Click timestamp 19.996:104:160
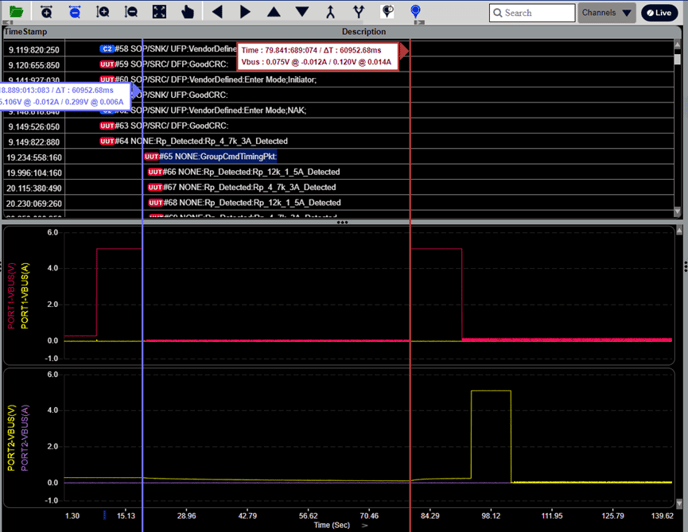The width and height of the screenshot is (688, 532). point(34,173)
